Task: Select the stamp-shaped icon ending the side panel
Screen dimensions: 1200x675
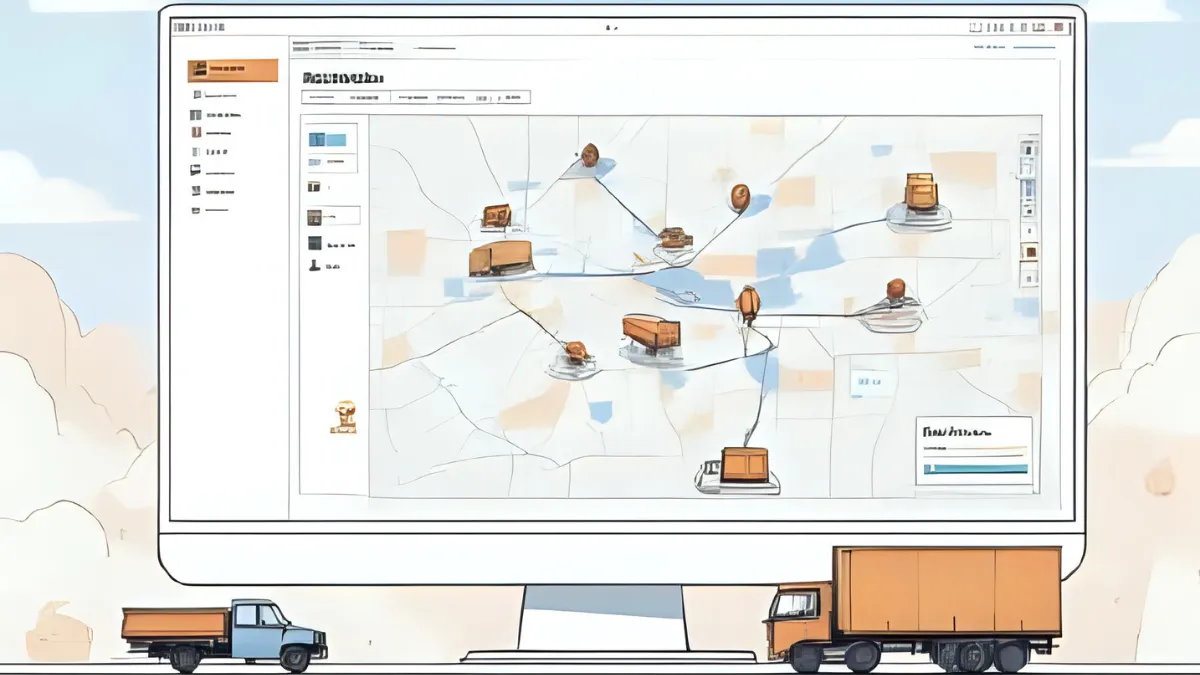Action: [314, 266]
